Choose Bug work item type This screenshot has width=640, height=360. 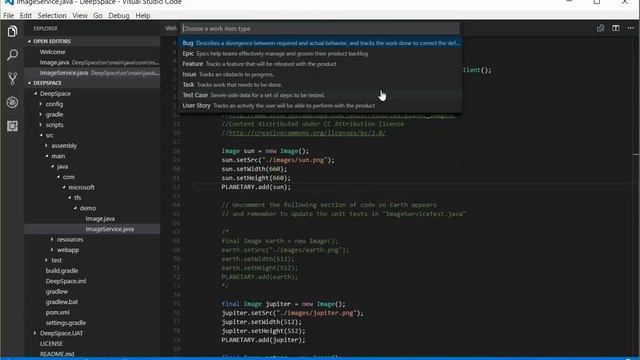coord(320,43)
